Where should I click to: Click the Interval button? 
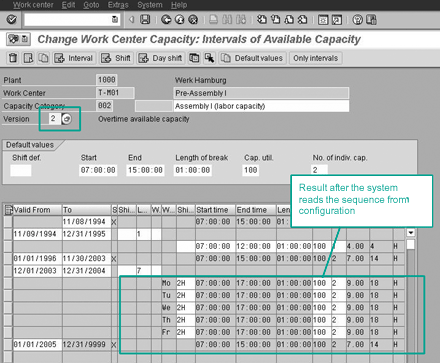(x=74, y=58)
